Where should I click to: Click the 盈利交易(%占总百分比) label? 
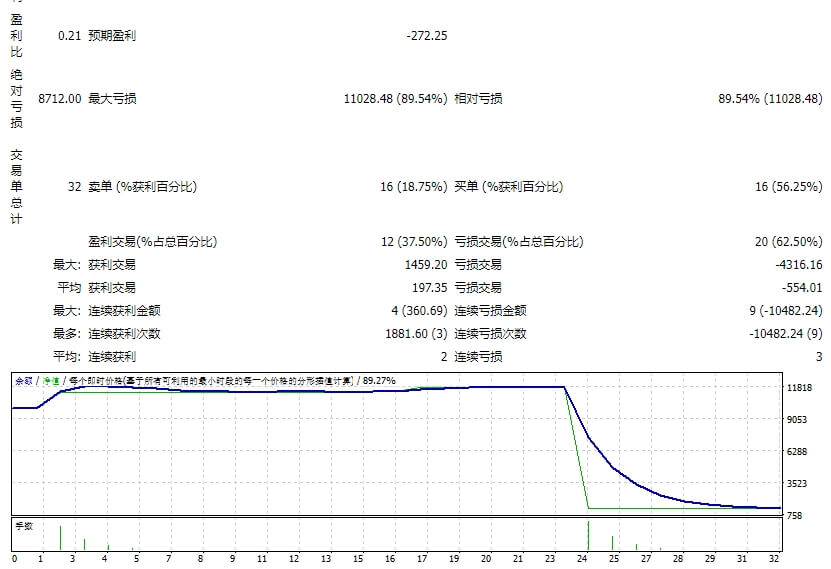tap(153, 242)
